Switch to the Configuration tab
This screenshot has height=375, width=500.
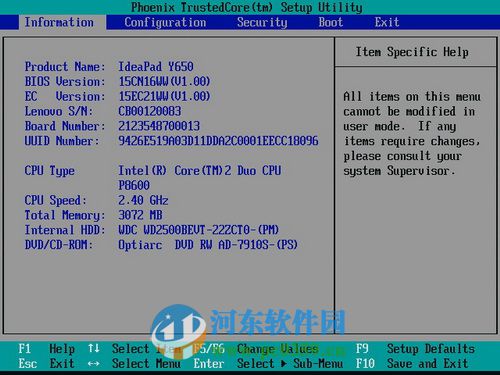click(165, 22)
